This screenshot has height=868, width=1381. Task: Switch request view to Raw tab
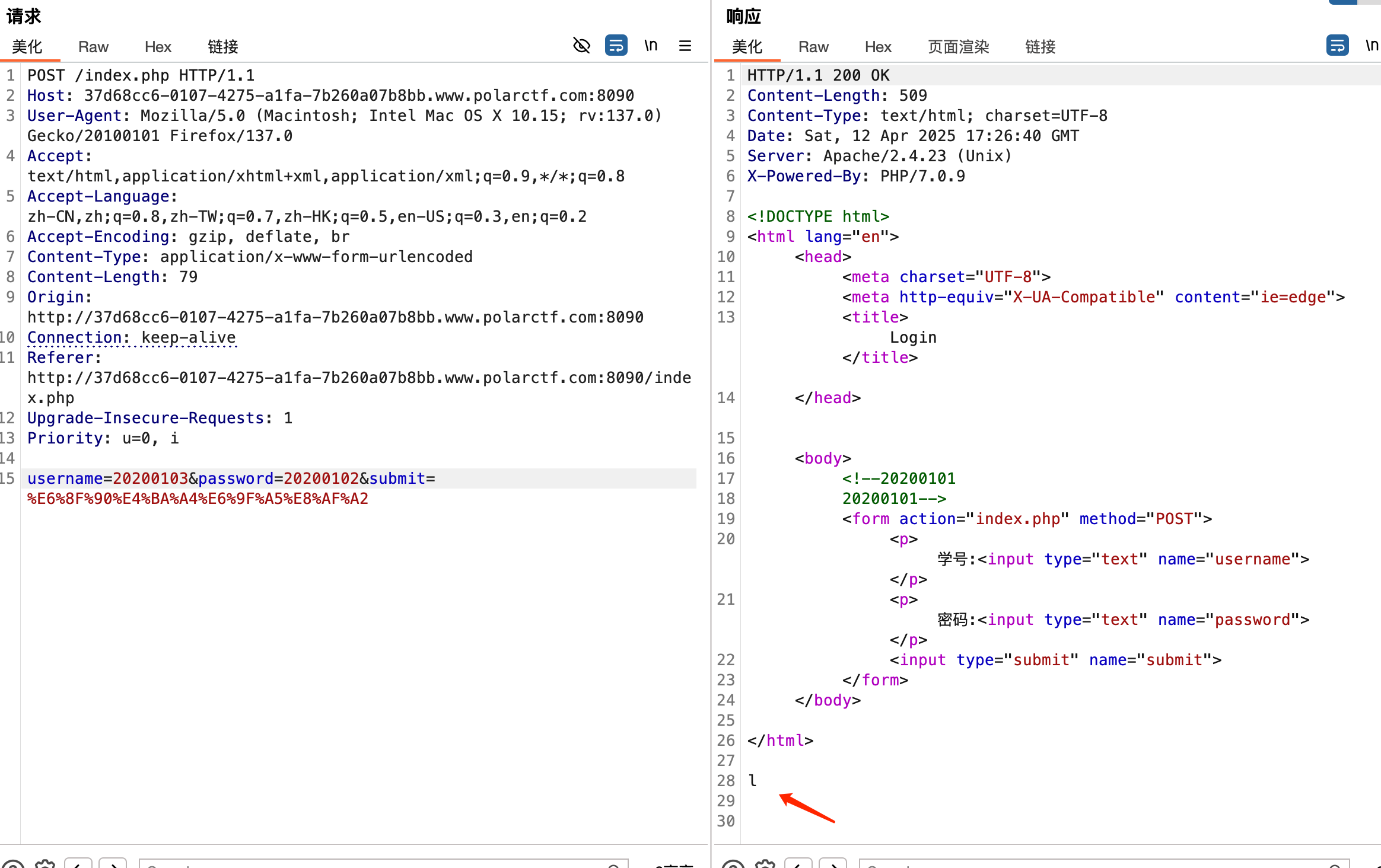point(93,47)
